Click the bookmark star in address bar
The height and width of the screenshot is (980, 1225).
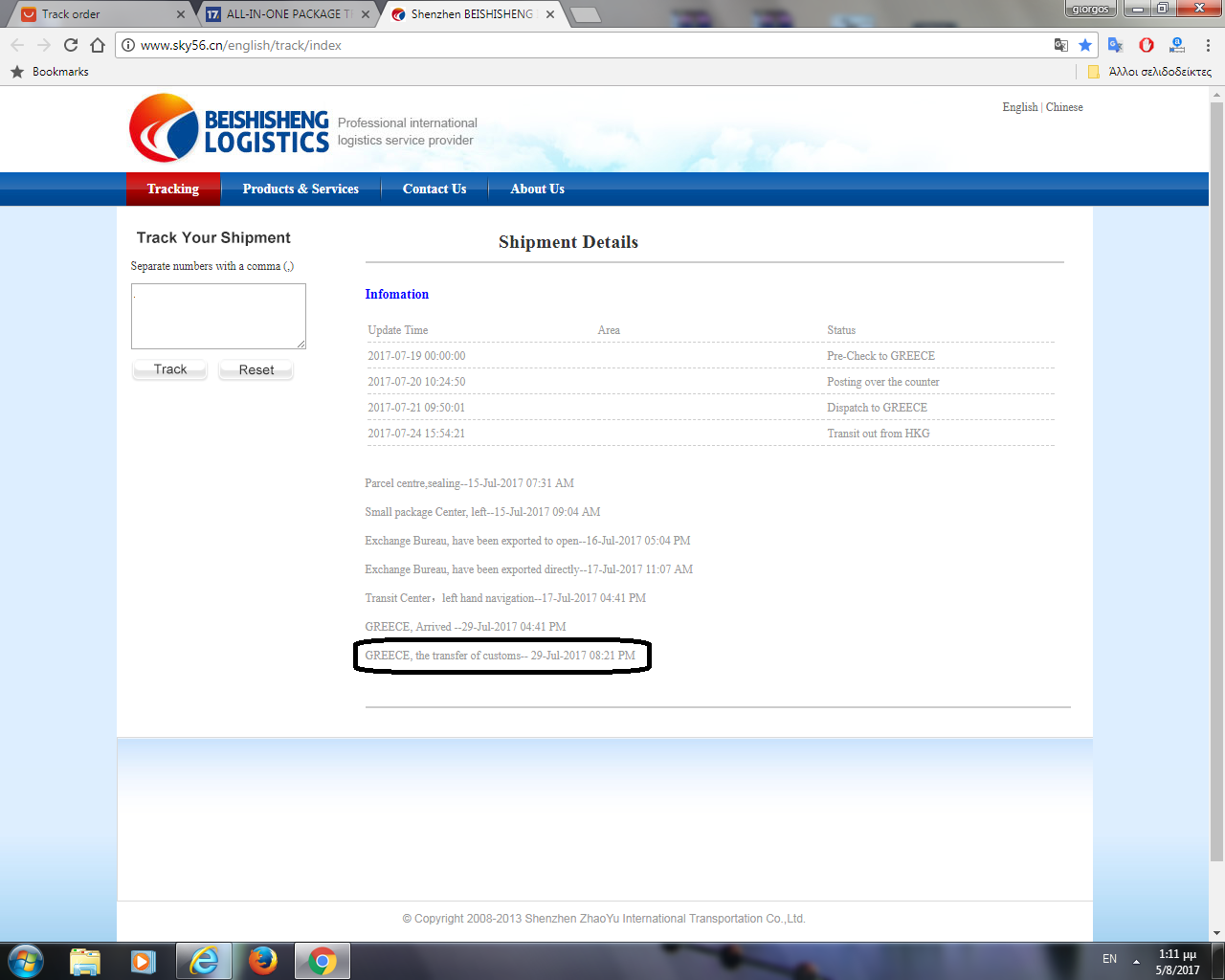[1084, 45]
